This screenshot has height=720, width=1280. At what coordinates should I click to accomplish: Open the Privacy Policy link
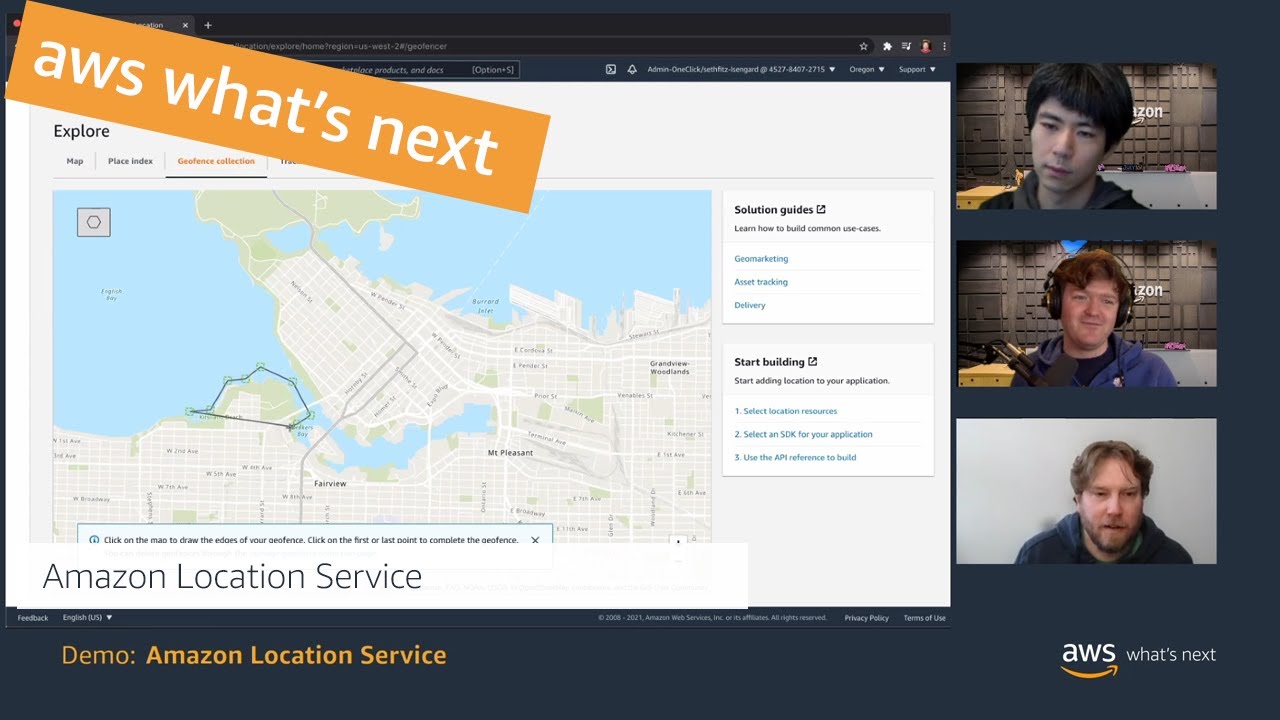pyautogui.click(x=866, y=618)
